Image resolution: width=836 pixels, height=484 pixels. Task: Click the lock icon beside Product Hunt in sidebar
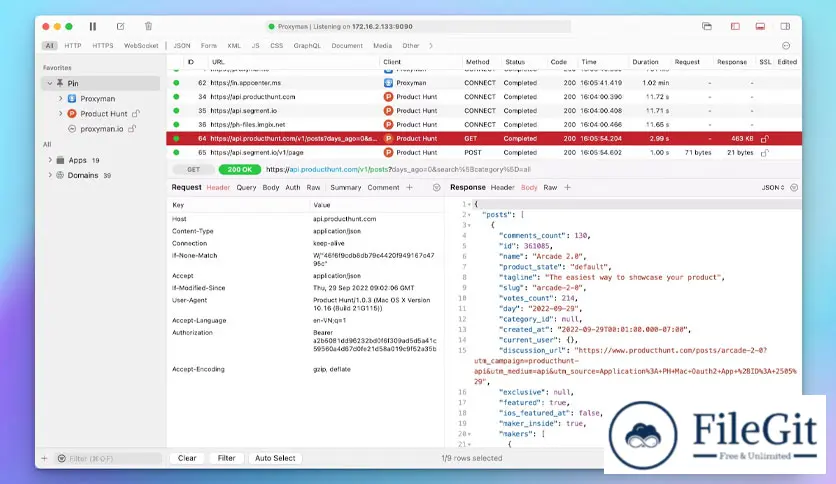(136, 114)
